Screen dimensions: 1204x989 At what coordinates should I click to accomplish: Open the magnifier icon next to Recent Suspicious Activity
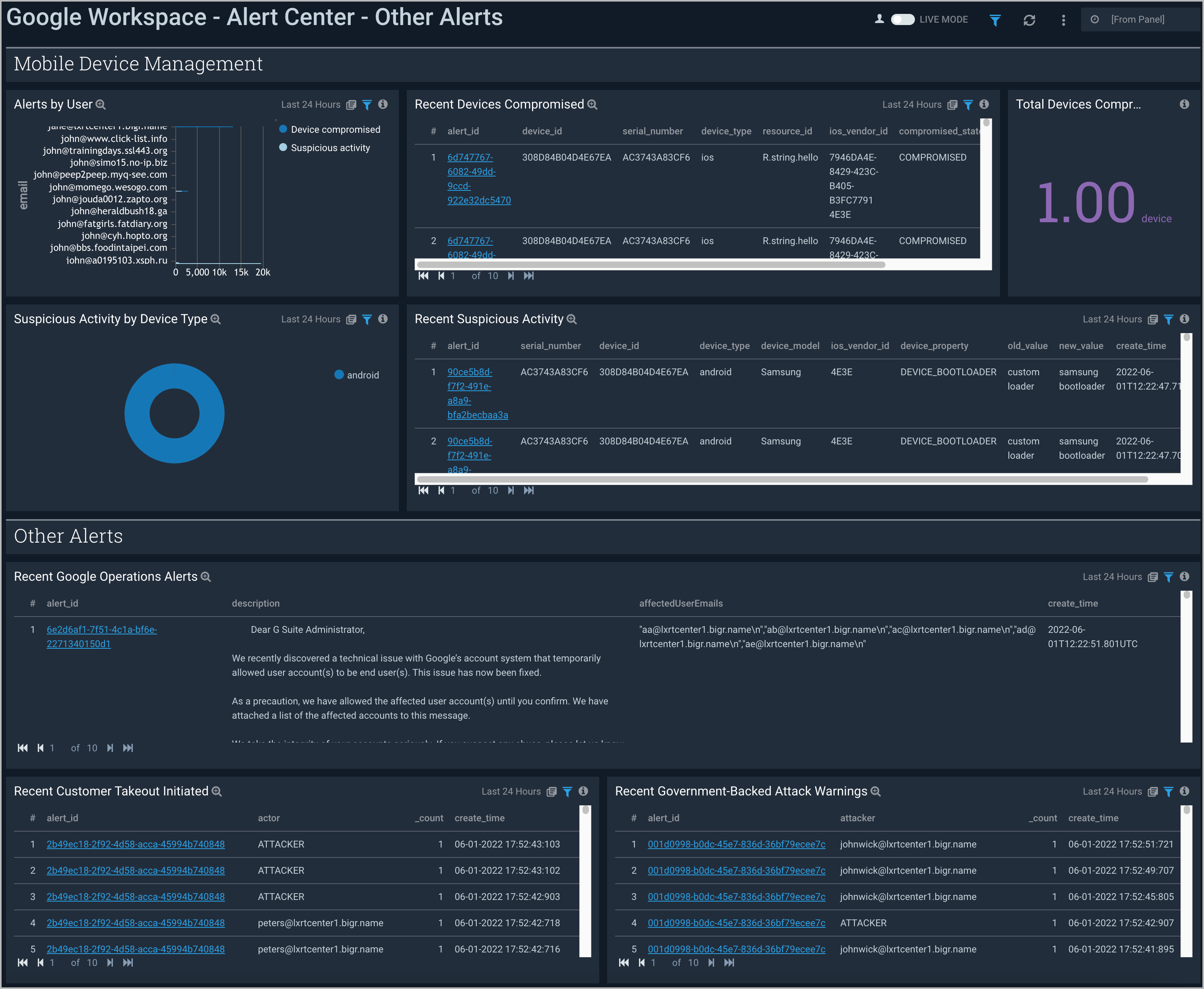click(571, 320)
